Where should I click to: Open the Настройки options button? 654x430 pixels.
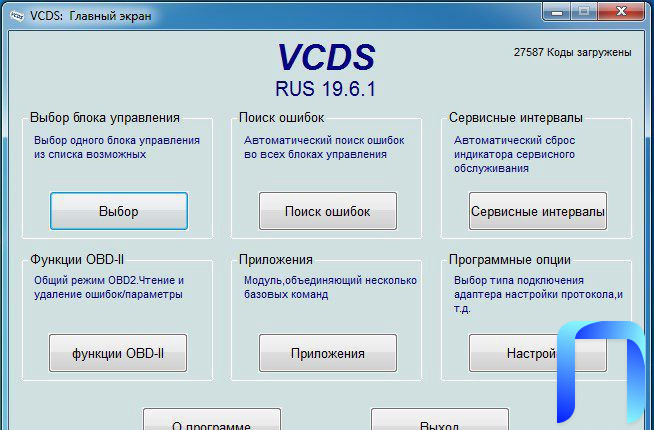pos(538,353)
